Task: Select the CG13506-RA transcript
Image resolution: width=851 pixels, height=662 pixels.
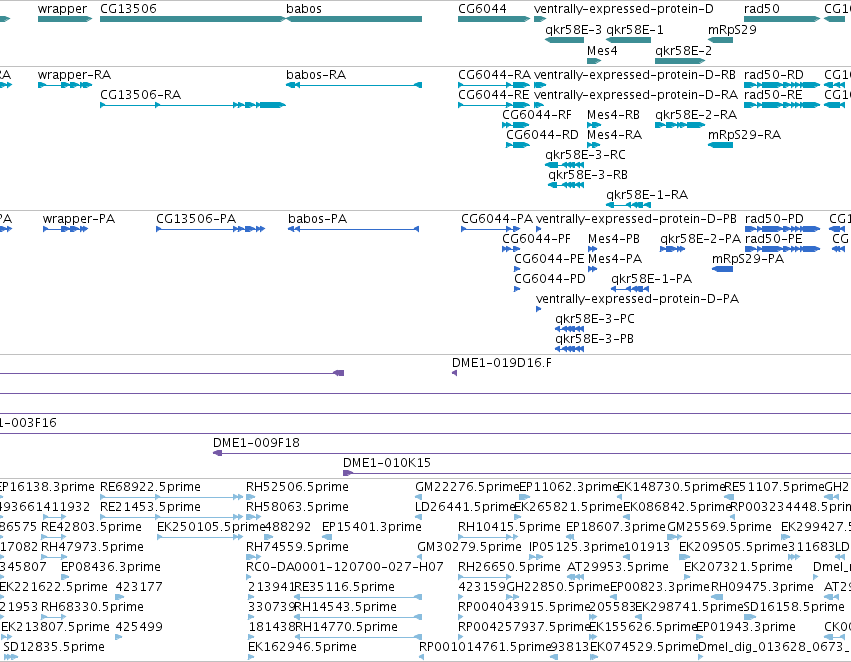Action: point(193,105)
